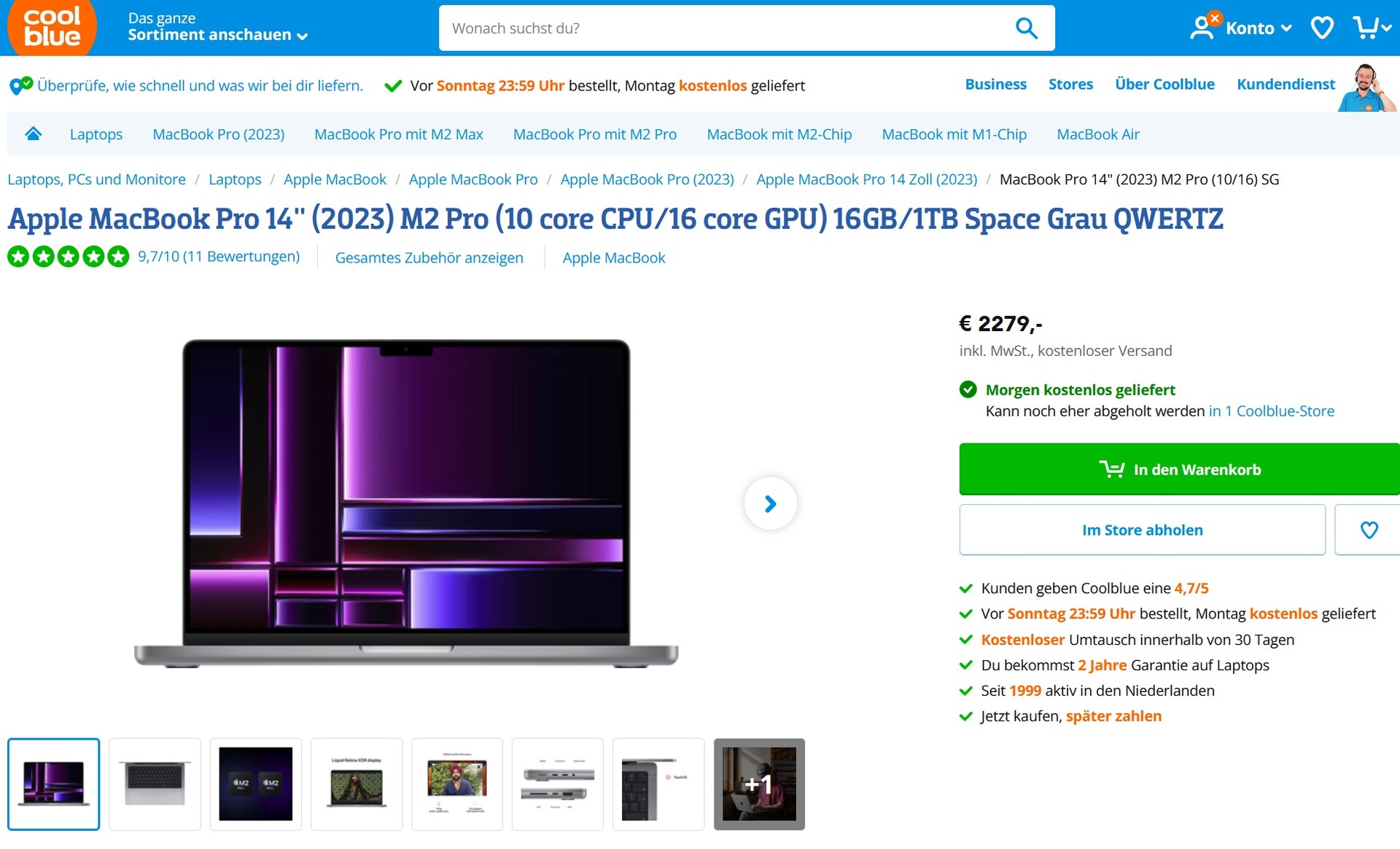Select the keyboard top-view thumbnail
Viewport: 1400px width, 849px height.
click(x=155, y=784)
